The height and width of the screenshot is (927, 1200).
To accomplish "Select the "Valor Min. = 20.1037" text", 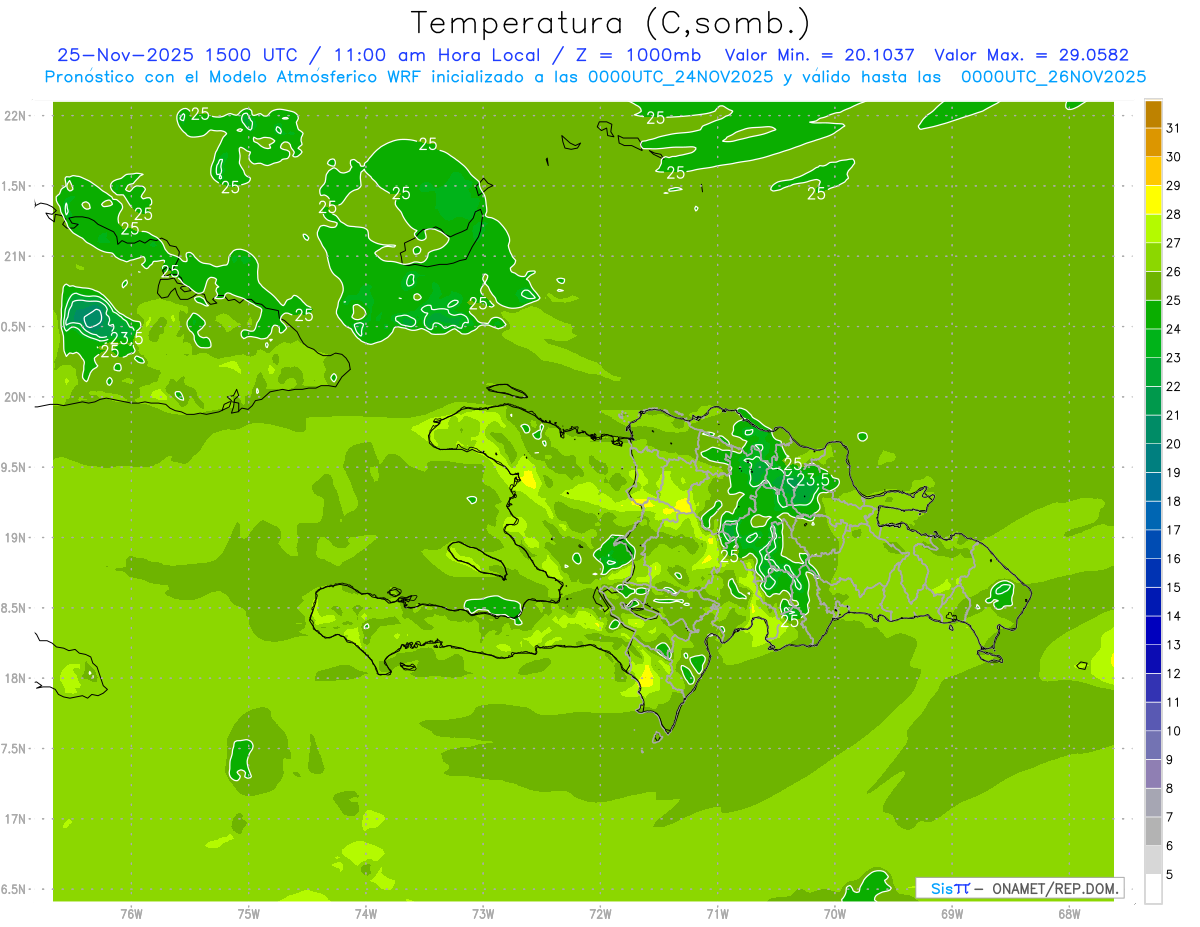I will click(x=819, y=55).
